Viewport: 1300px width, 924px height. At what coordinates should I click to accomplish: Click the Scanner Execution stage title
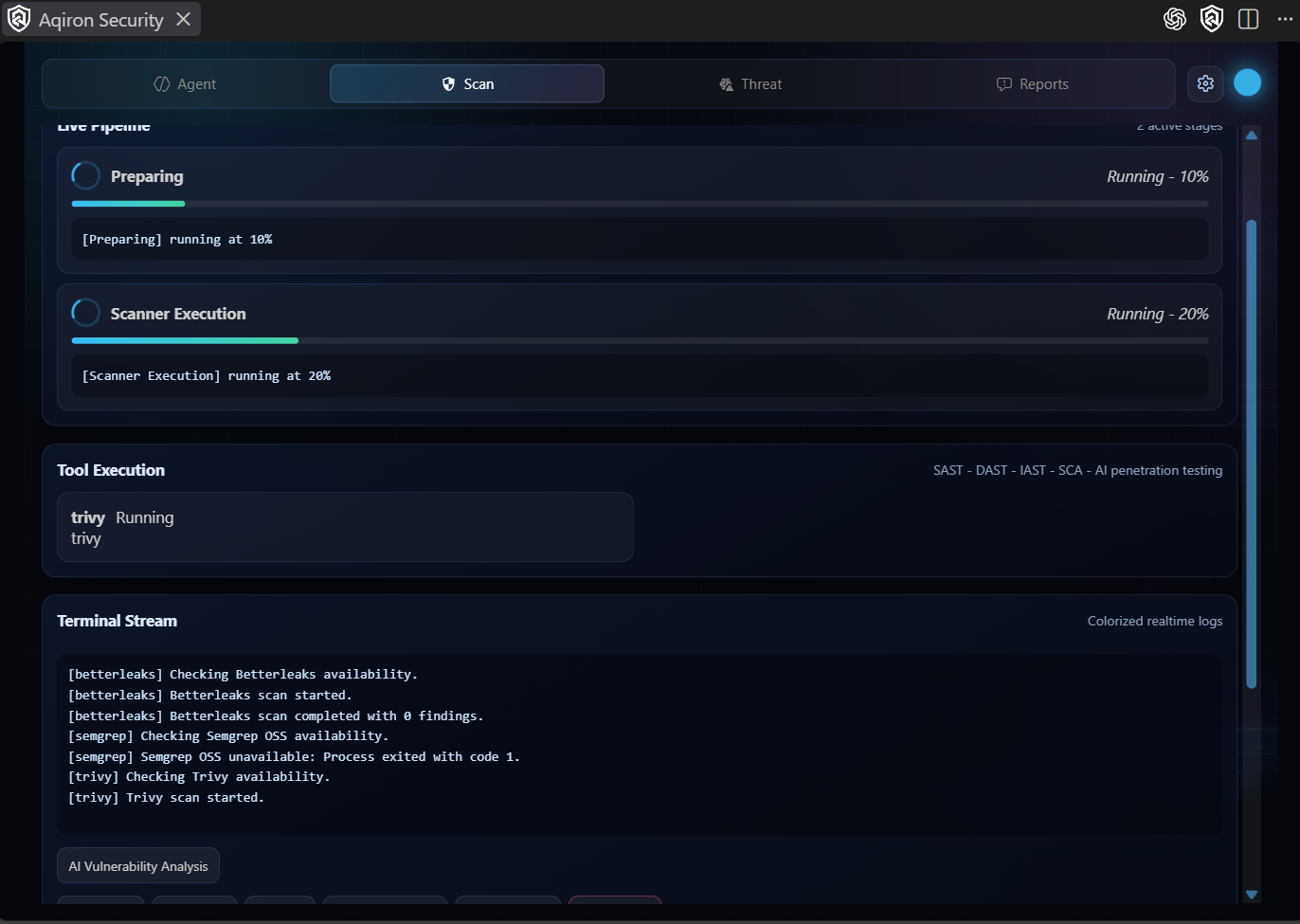178,314
